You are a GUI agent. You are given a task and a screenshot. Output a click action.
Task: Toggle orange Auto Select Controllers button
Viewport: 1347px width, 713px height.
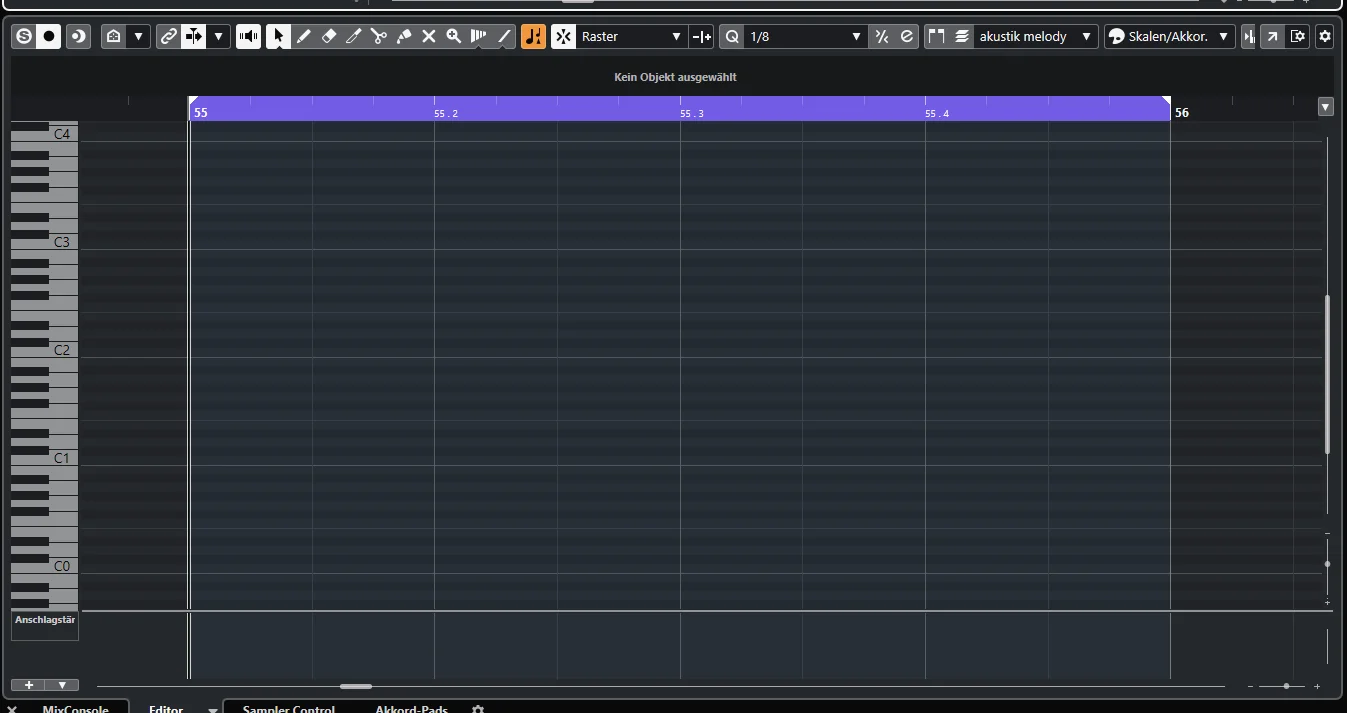pos(533,37)
